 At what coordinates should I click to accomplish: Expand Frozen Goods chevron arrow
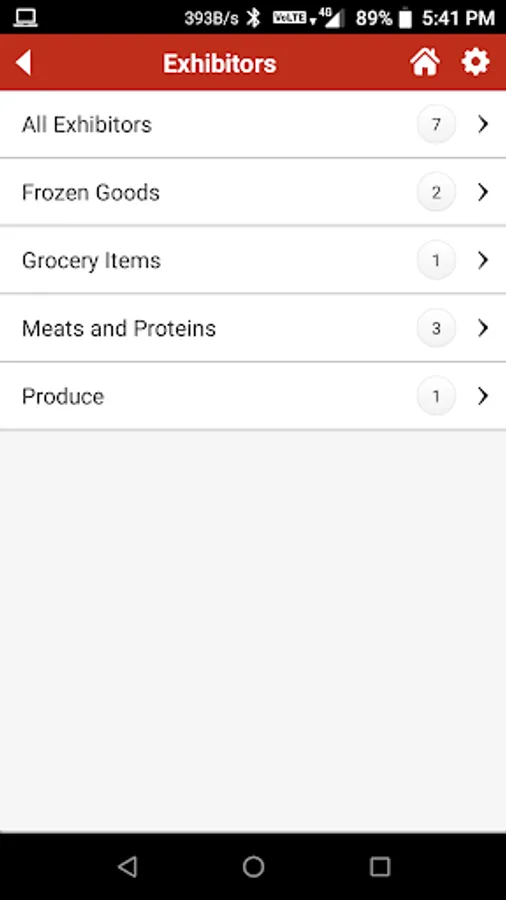[483, 192]
